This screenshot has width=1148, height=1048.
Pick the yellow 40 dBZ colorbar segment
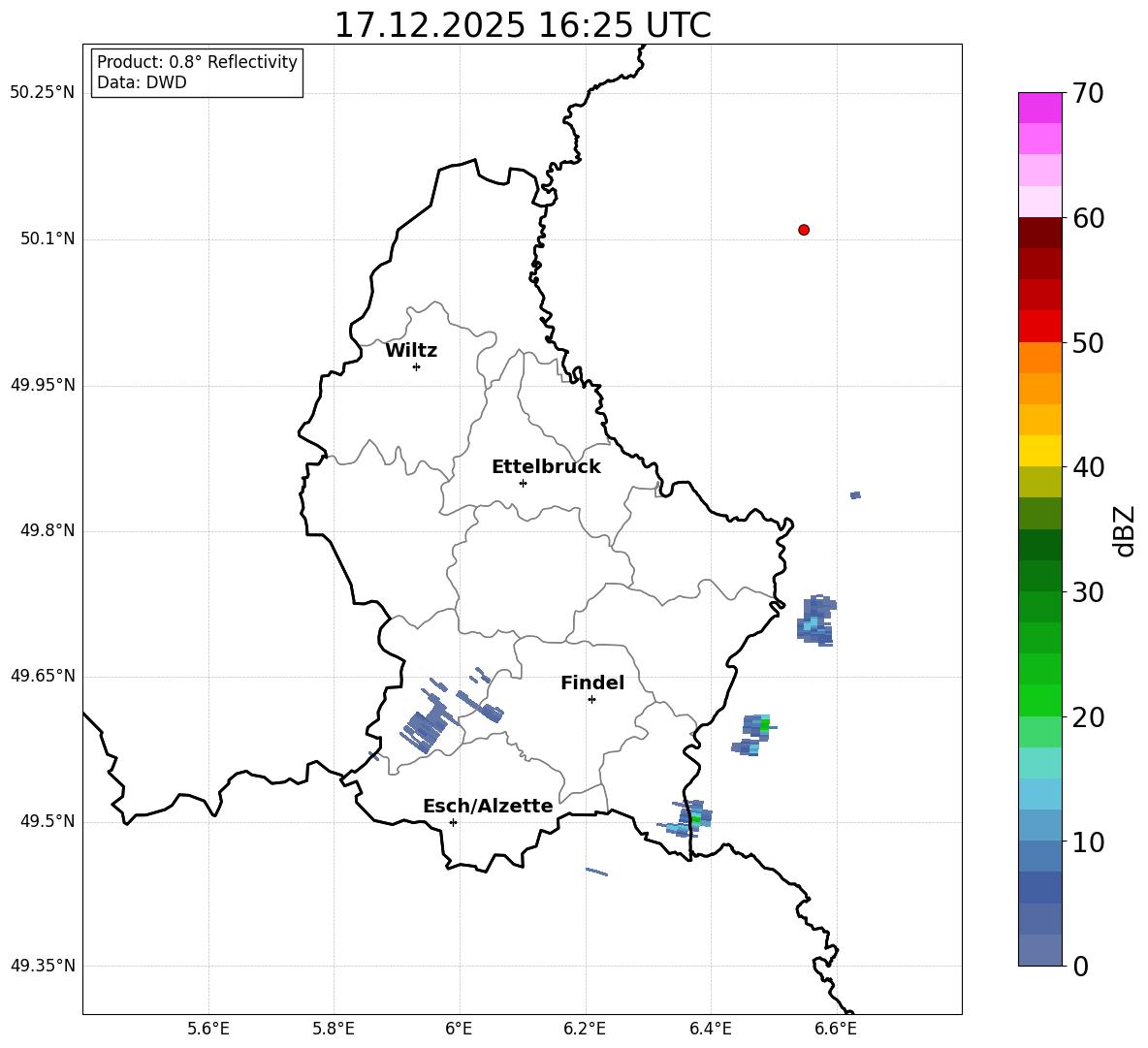[1039, 451]
